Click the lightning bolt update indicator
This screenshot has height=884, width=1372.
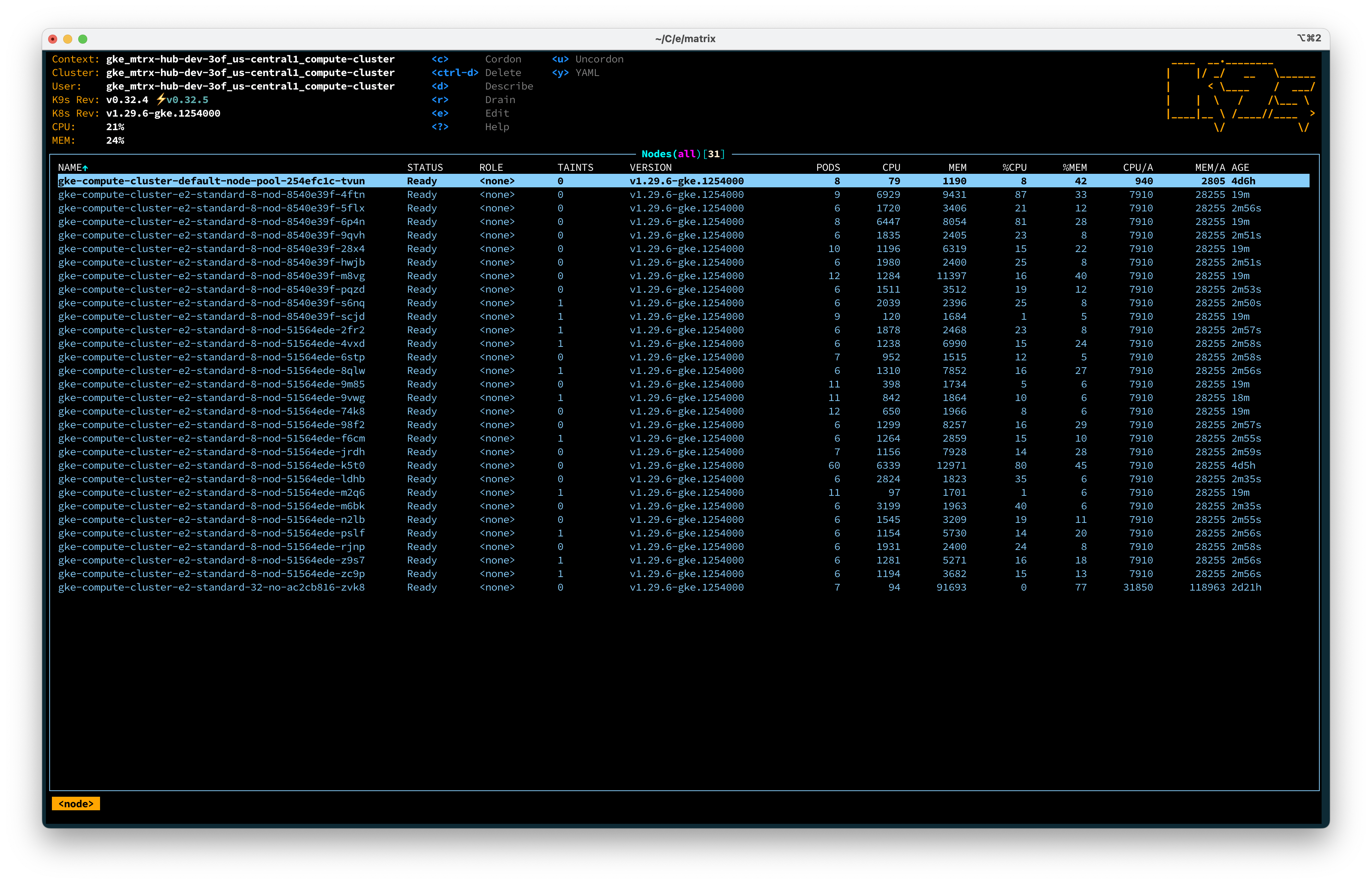click(x=161, y=99)
